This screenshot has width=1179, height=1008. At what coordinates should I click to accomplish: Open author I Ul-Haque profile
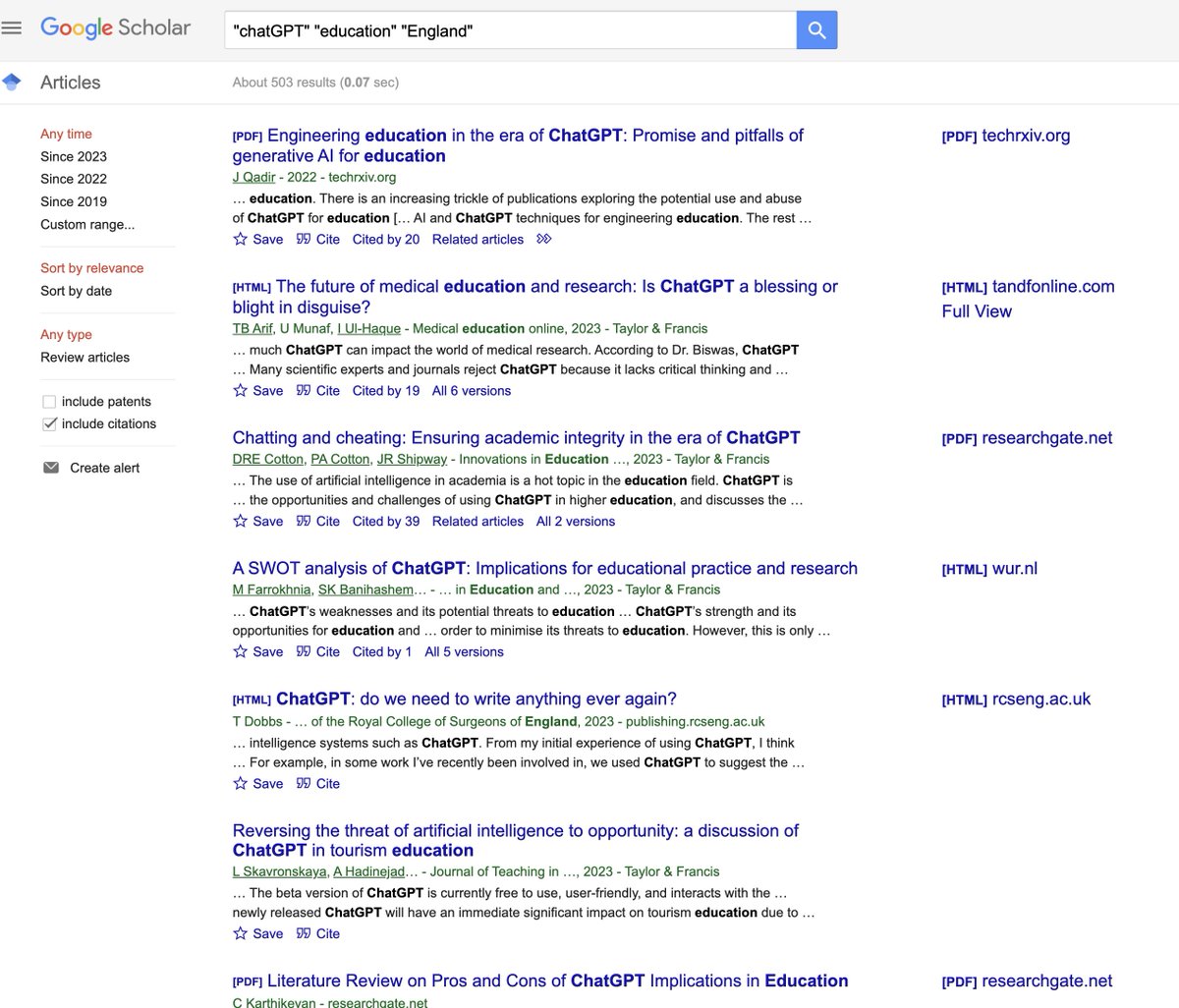(x=368, y=328)
